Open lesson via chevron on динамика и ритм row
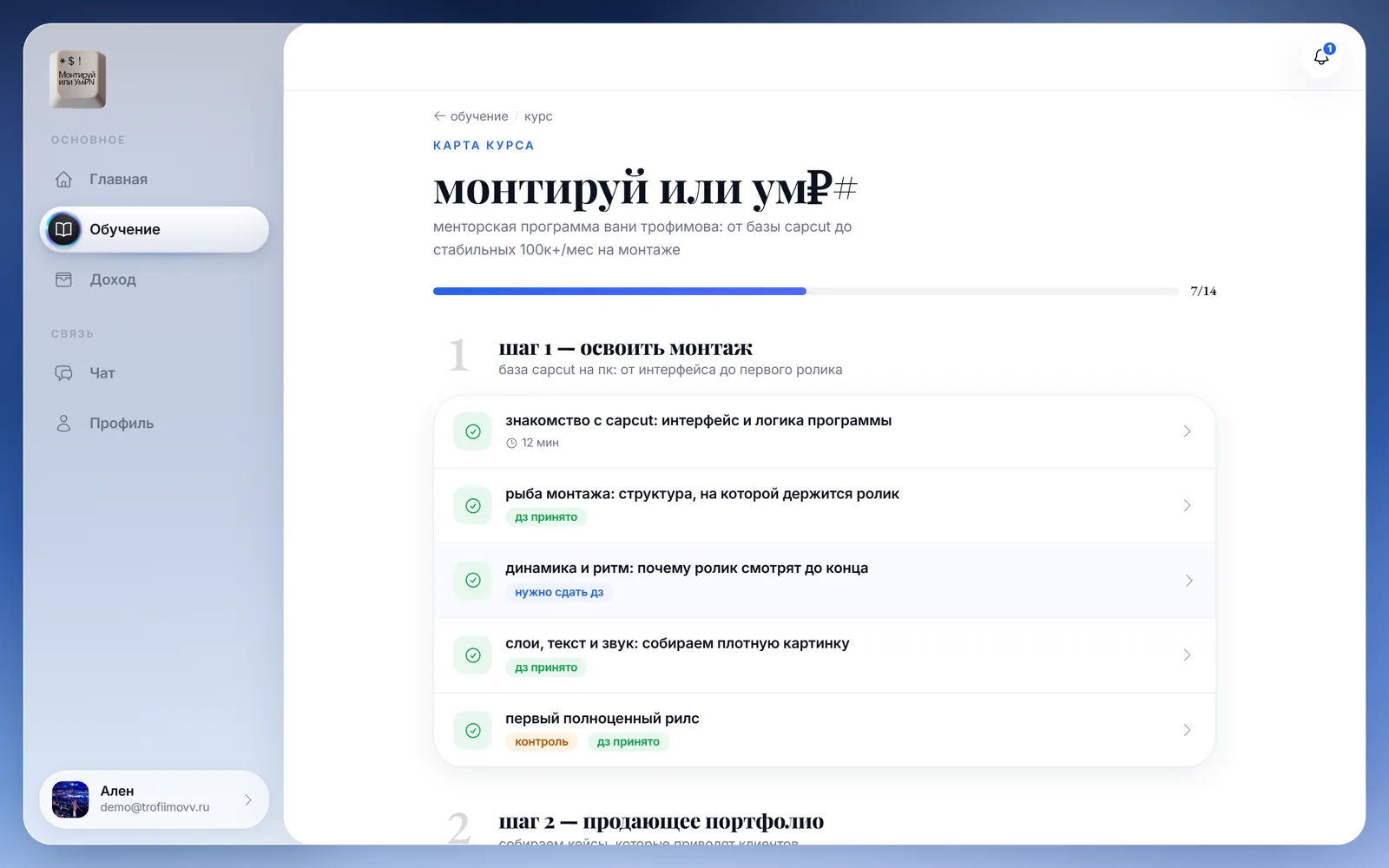 pyautogui.click(x=1188, y=580)
